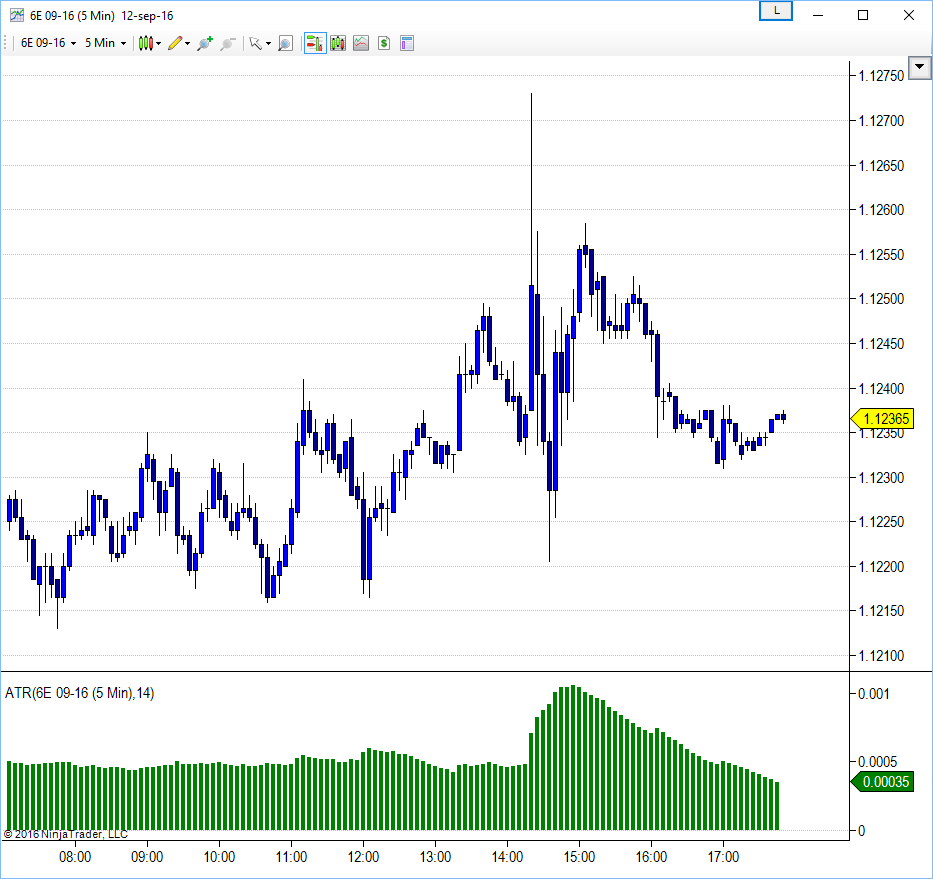Open the Data Series candlestick icon
Image resolution: width=933 pixels, height=879 pixels.
[x=338, y=43]
